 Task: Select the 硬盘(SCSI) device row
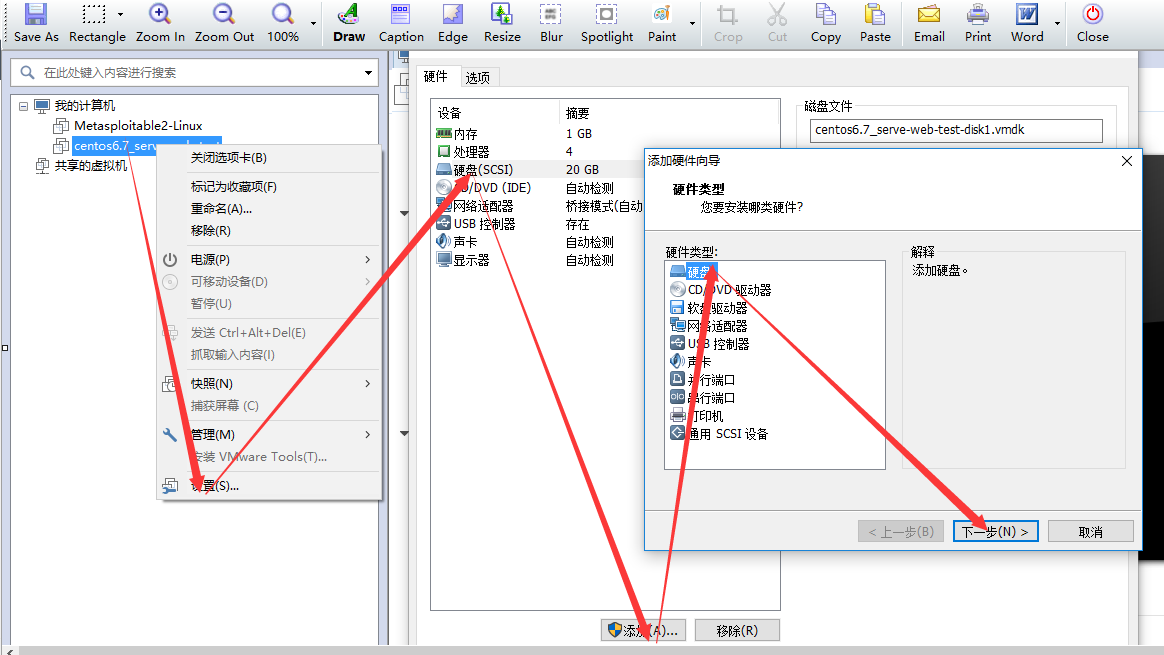pos(539,169)
